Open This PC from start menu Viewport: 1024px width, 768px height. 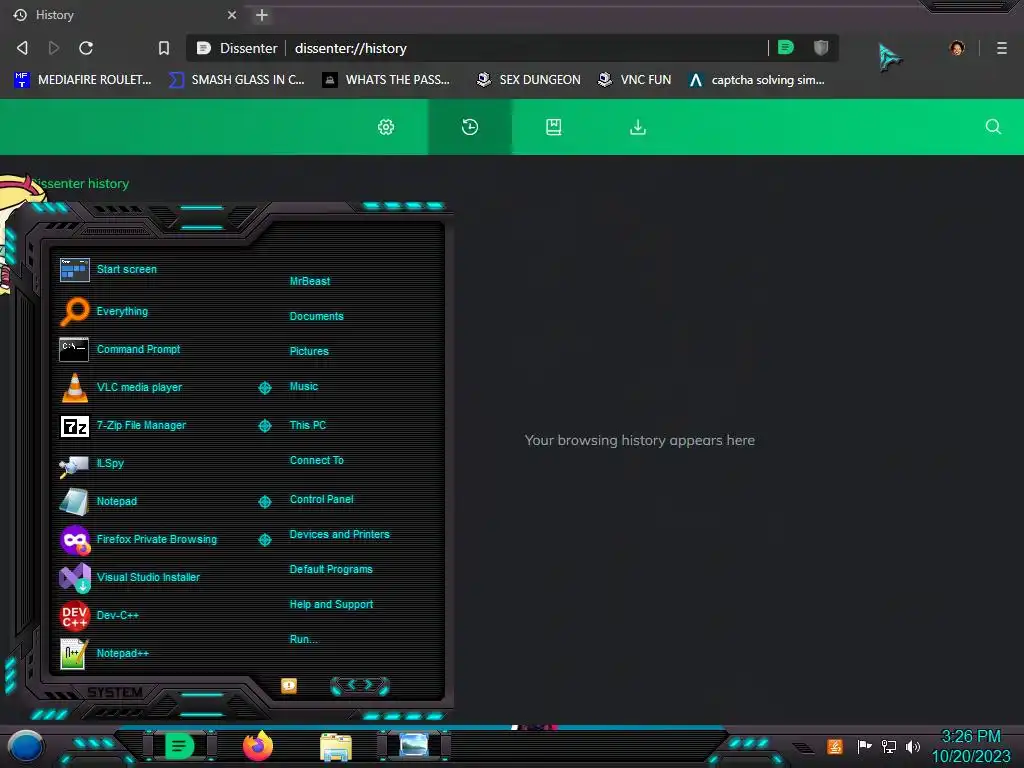308,425
